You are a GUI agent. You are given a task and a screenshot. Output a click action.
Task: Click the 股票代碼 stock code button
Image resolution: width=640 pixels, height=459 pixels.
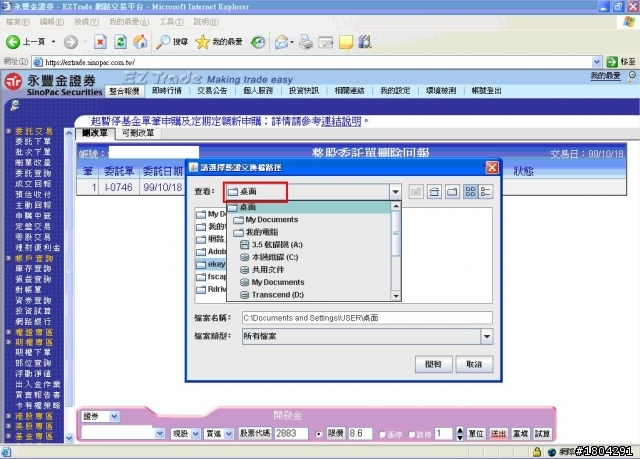[255, 433]
